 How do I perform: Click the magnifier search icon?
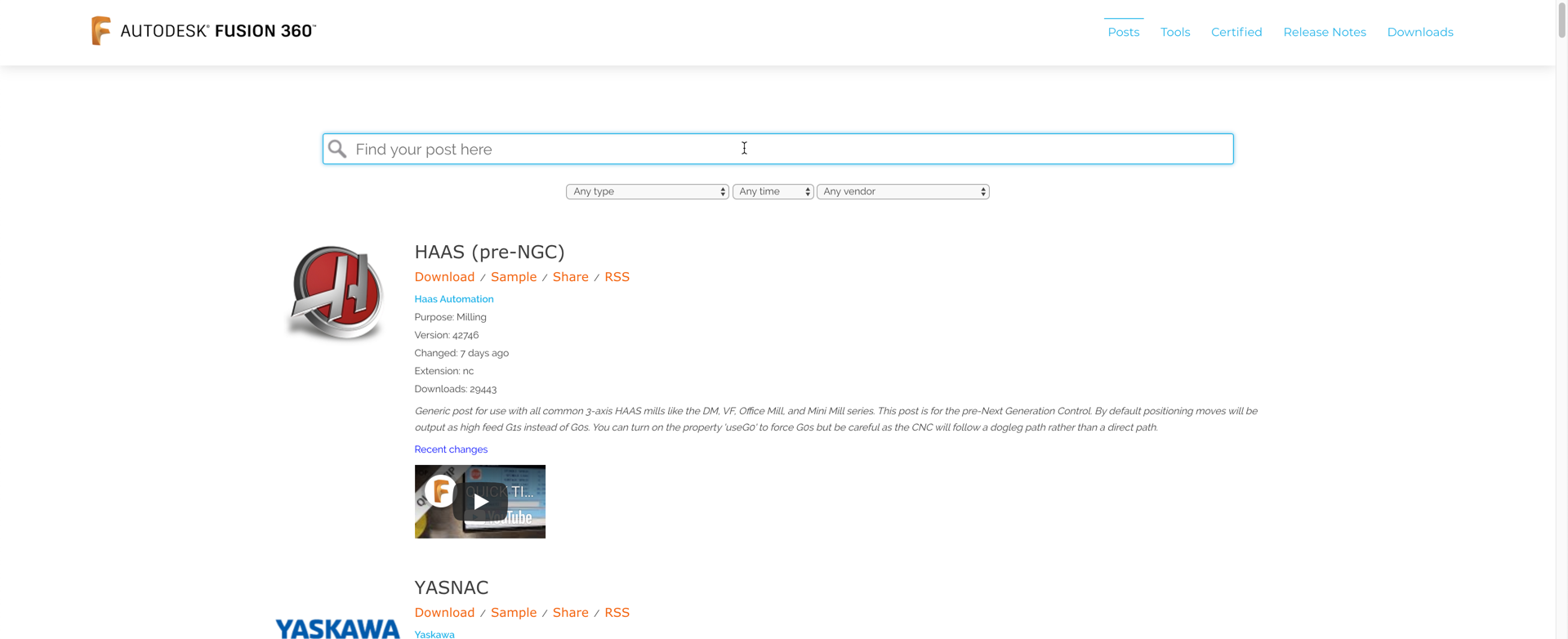[337, 149]
